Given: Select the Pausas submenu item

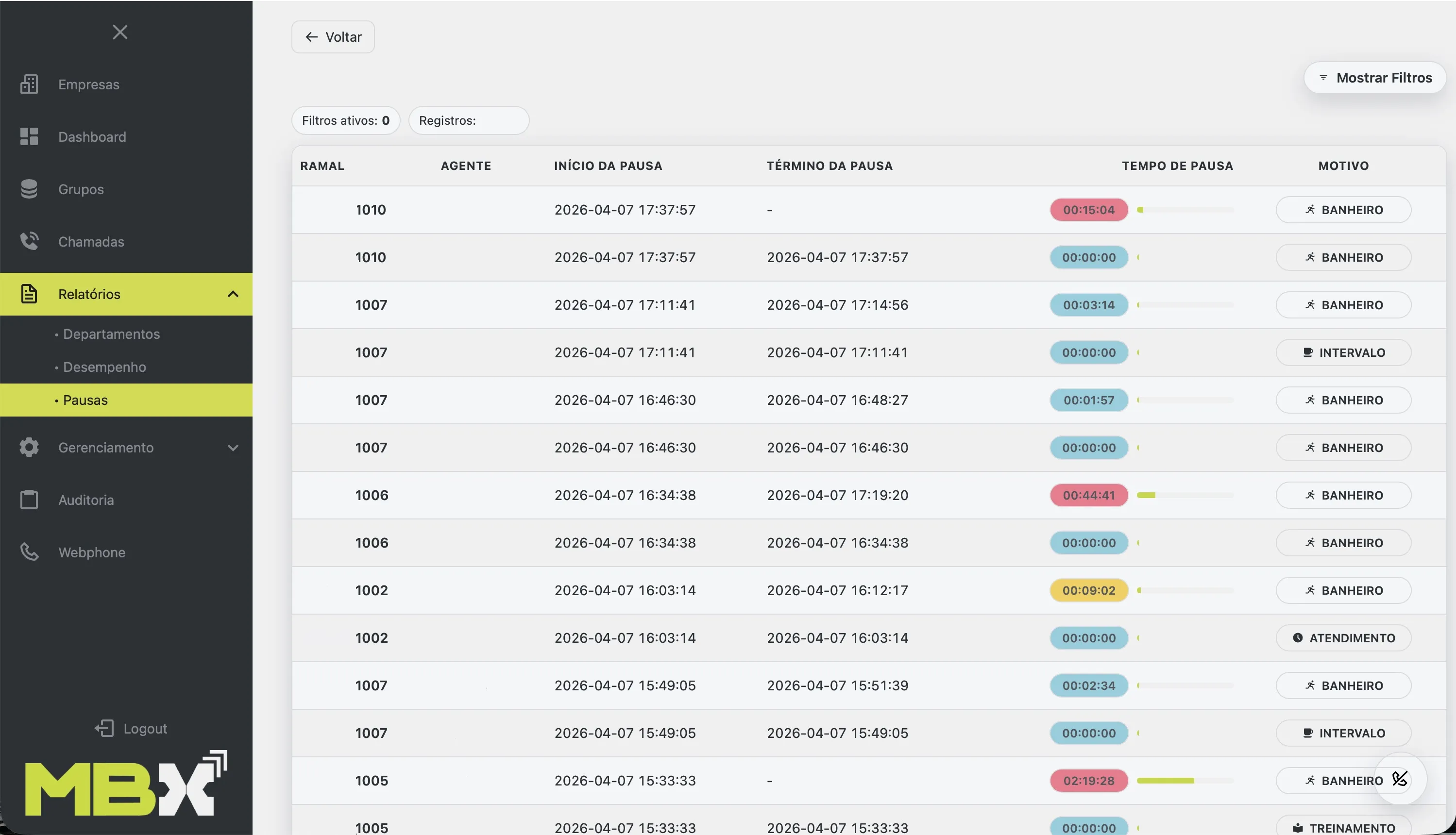Looking at the screenshot, I should (x=85, y=401).
